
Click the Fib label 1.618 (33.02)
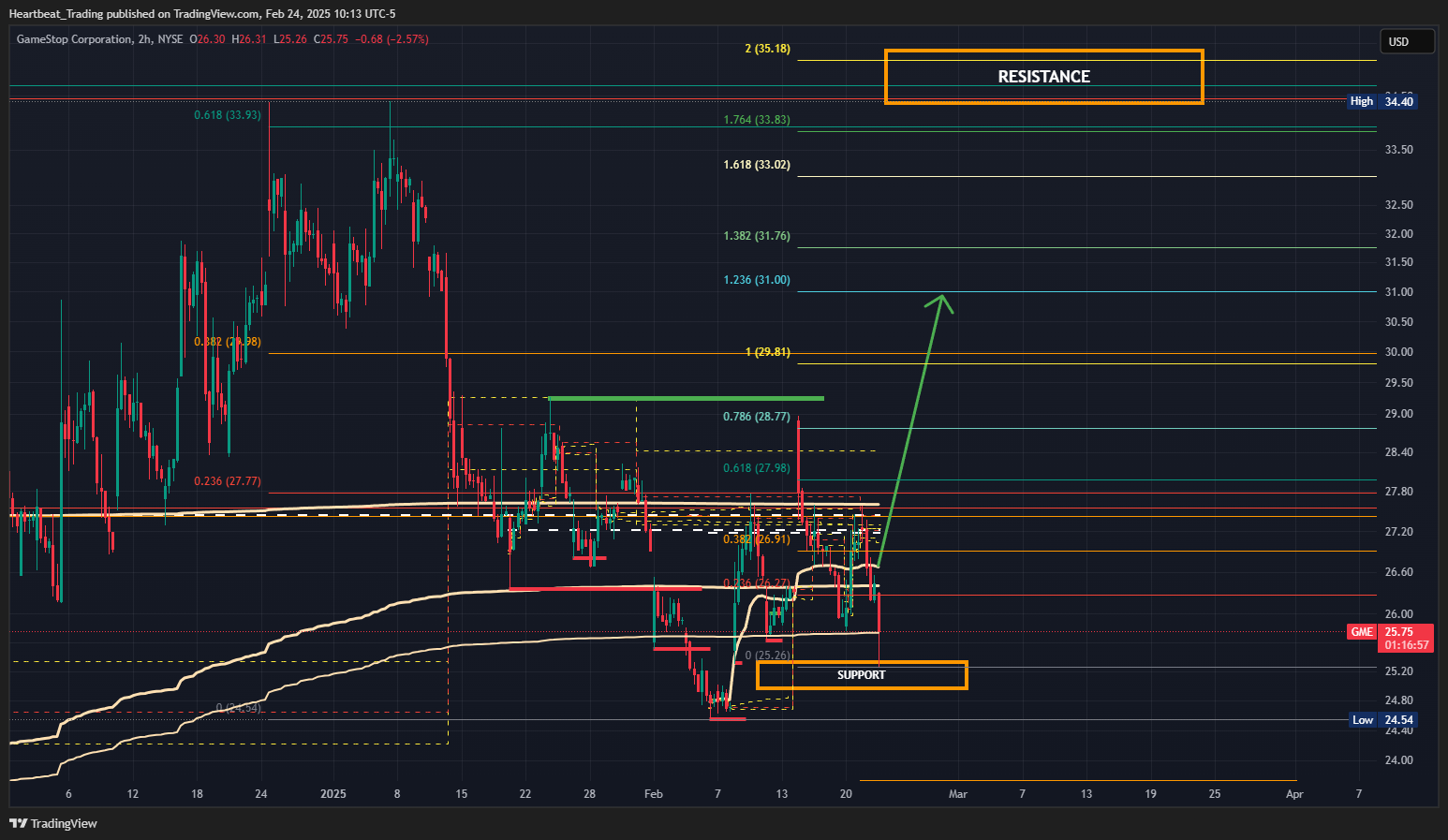point(757,165)
